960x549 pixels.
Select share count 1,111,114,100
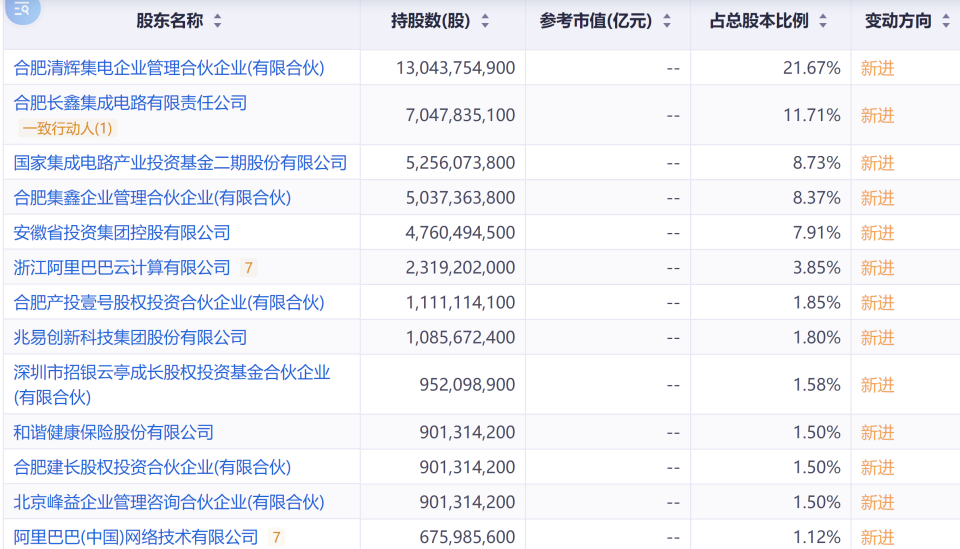(460, 302)
